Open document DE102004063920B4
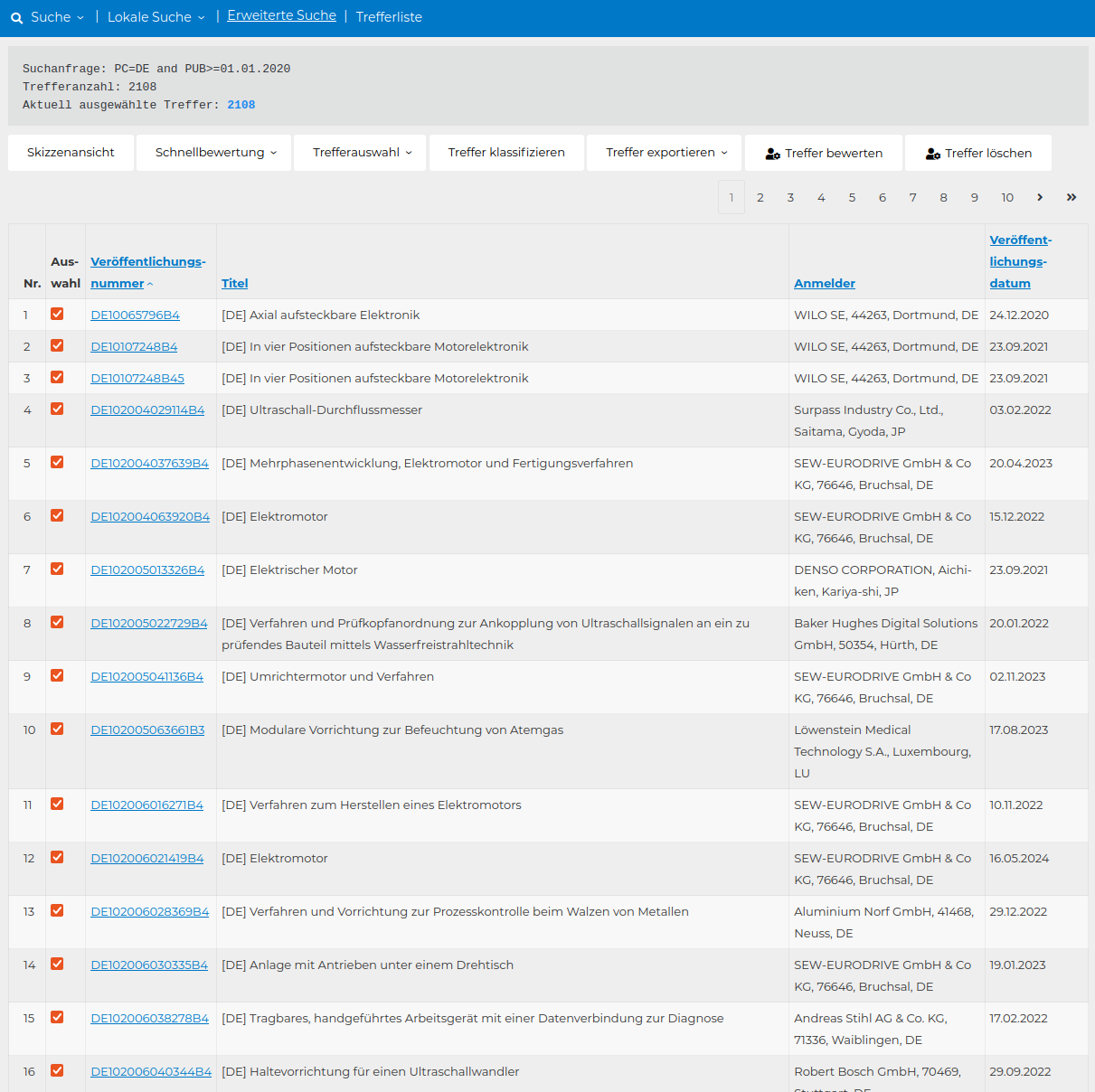The width and height of the screenshot is (1095, 1092). tap(150, 516)
